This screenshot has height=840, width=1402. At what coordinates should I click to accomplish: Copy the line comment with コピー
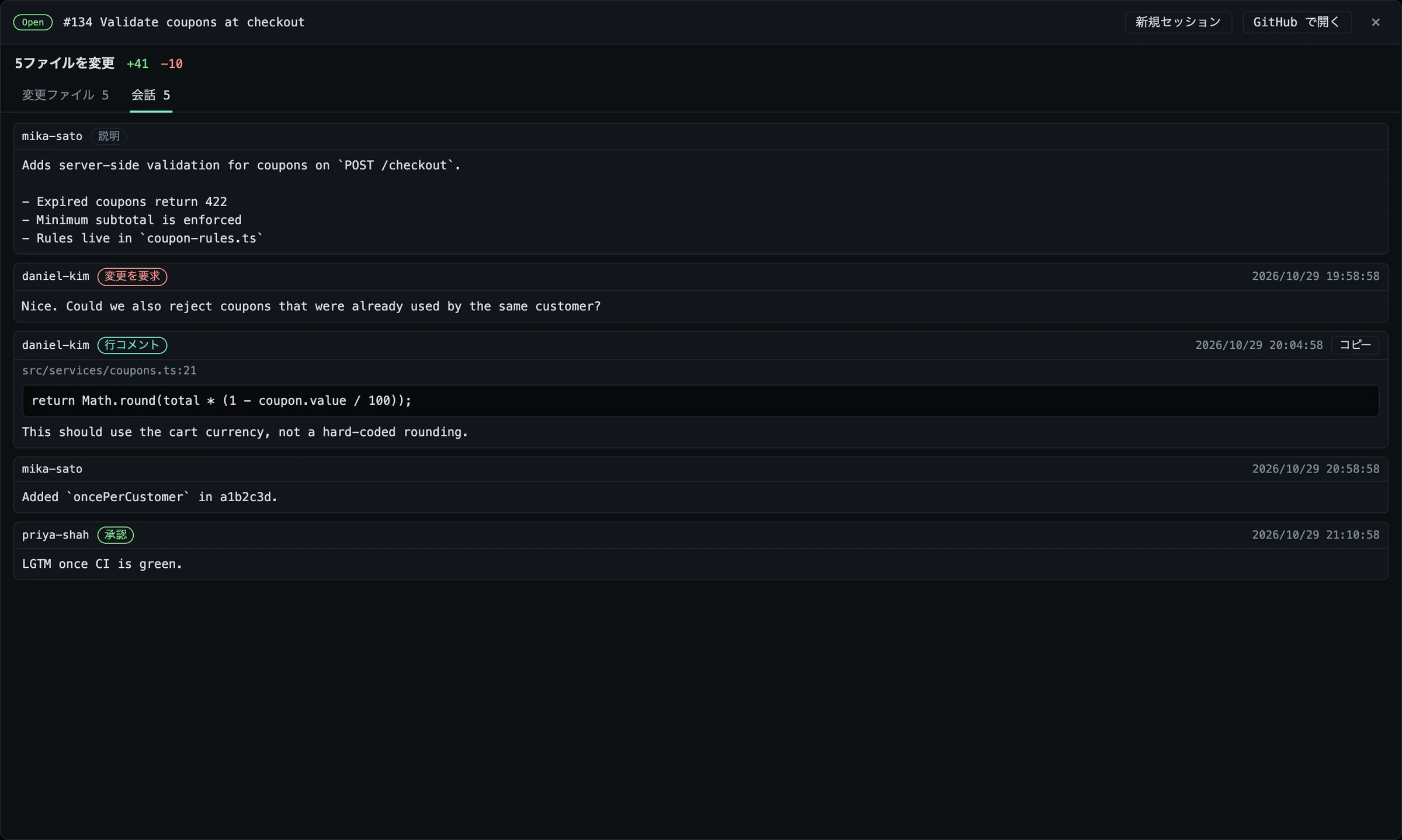[x=1355, y=345]
